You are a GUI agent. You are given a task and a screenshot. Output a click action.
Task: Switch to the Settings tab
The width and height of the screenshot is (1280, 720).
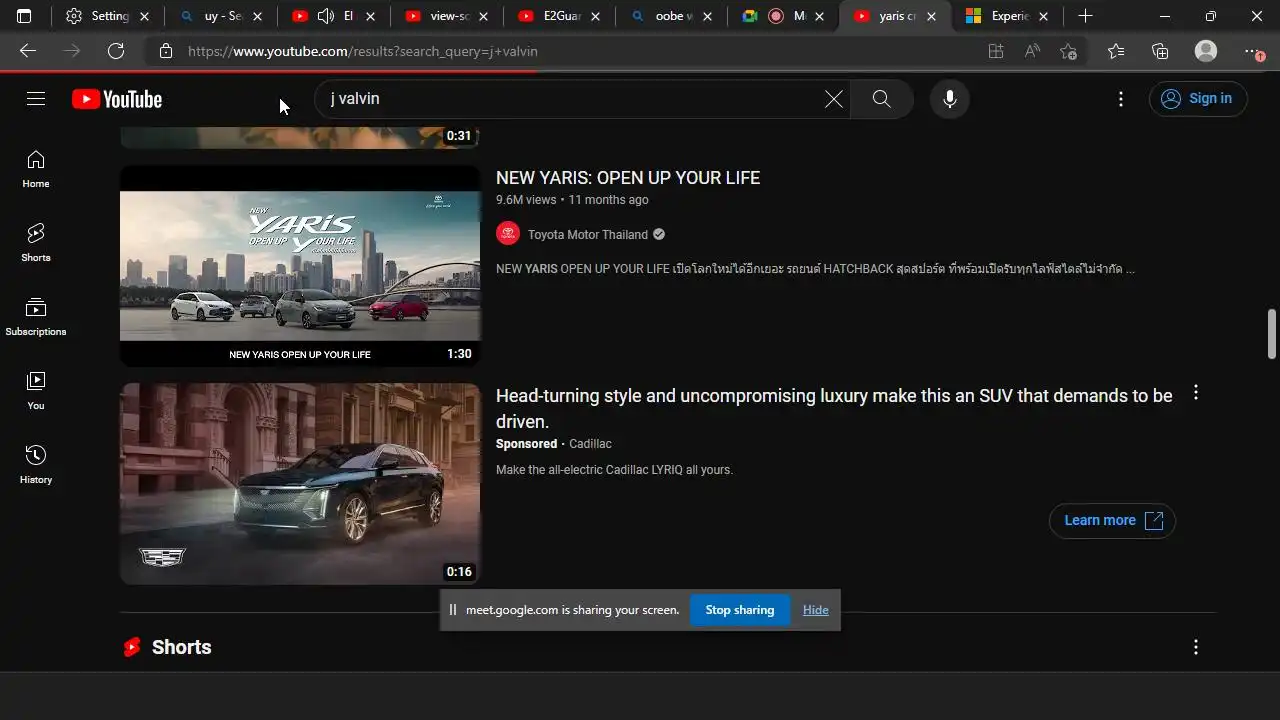(108, 16)
